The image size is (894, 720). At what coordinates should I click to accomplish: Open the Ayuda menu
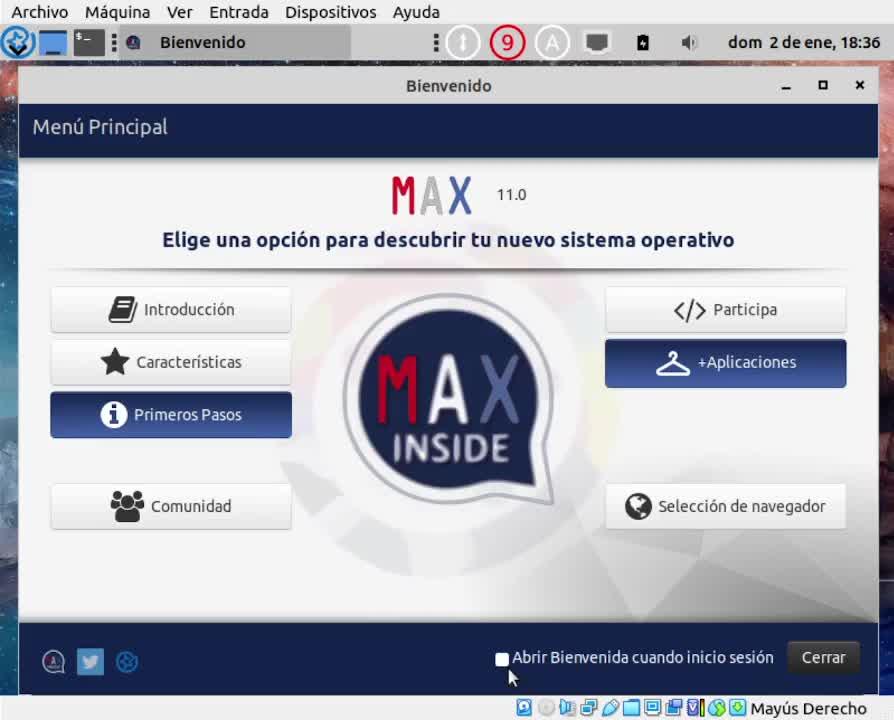click(416, 12)
